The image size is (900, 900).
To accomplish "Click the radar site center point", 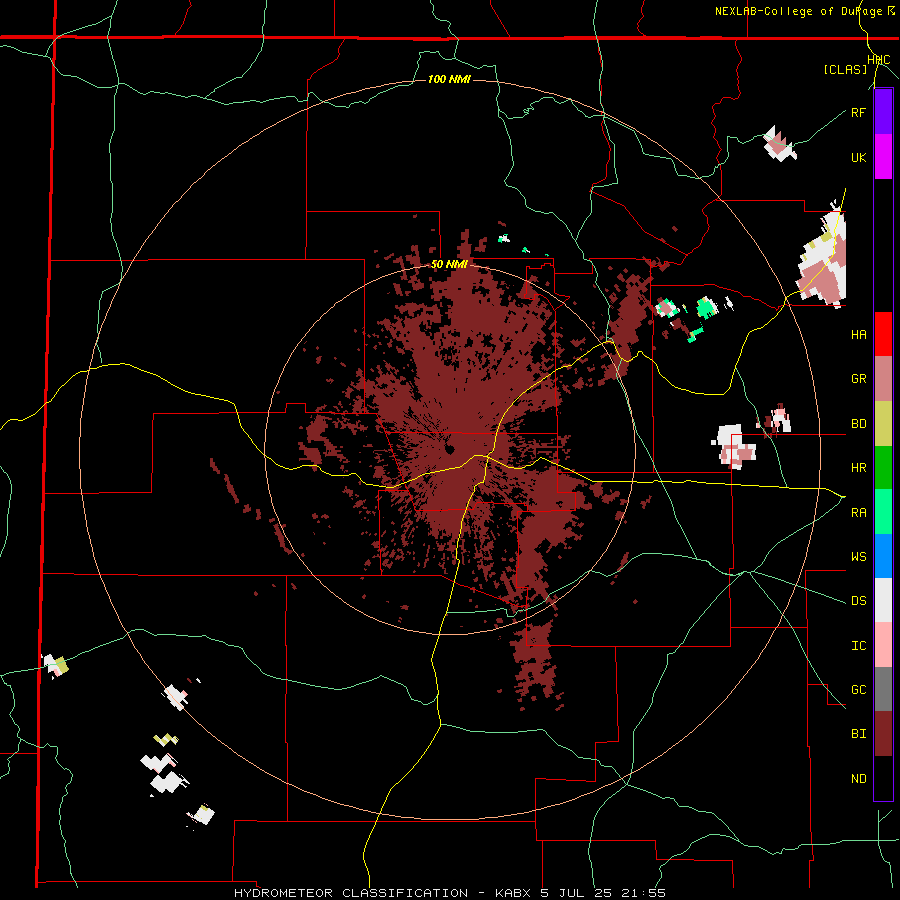I will coord(449,449).
